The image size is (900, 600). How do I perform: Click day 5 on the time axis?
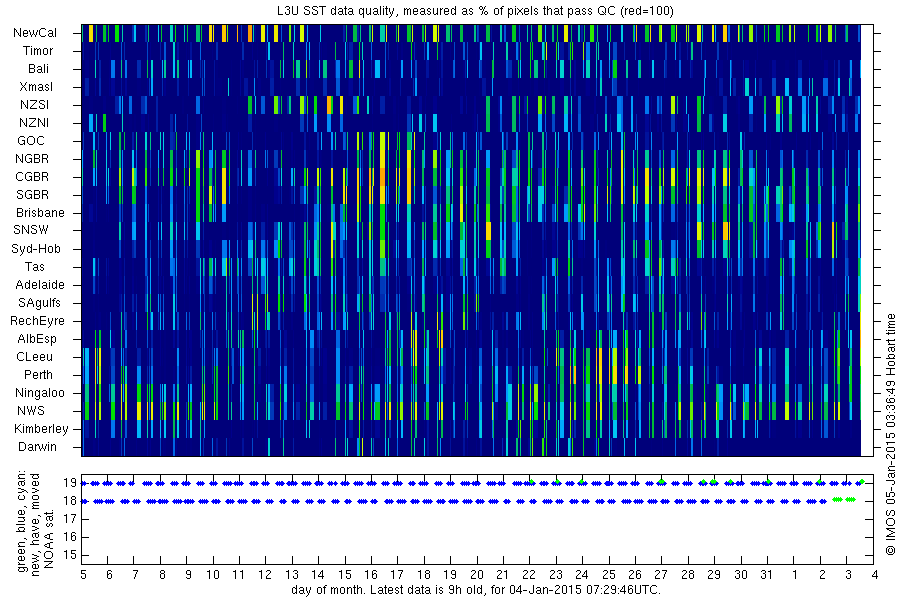pos(83,574)
